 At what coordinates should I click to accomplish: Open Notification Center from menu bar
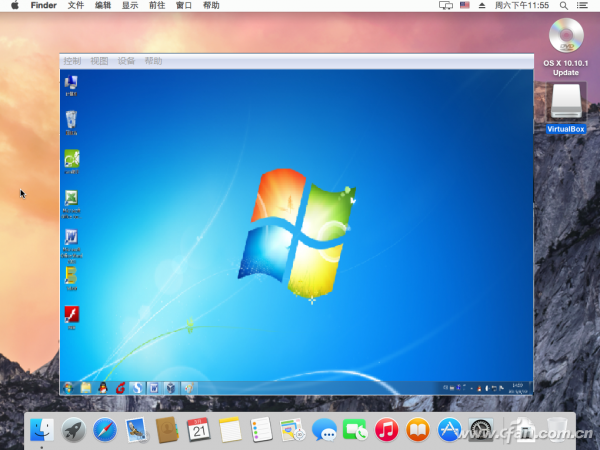pos(582,5)
